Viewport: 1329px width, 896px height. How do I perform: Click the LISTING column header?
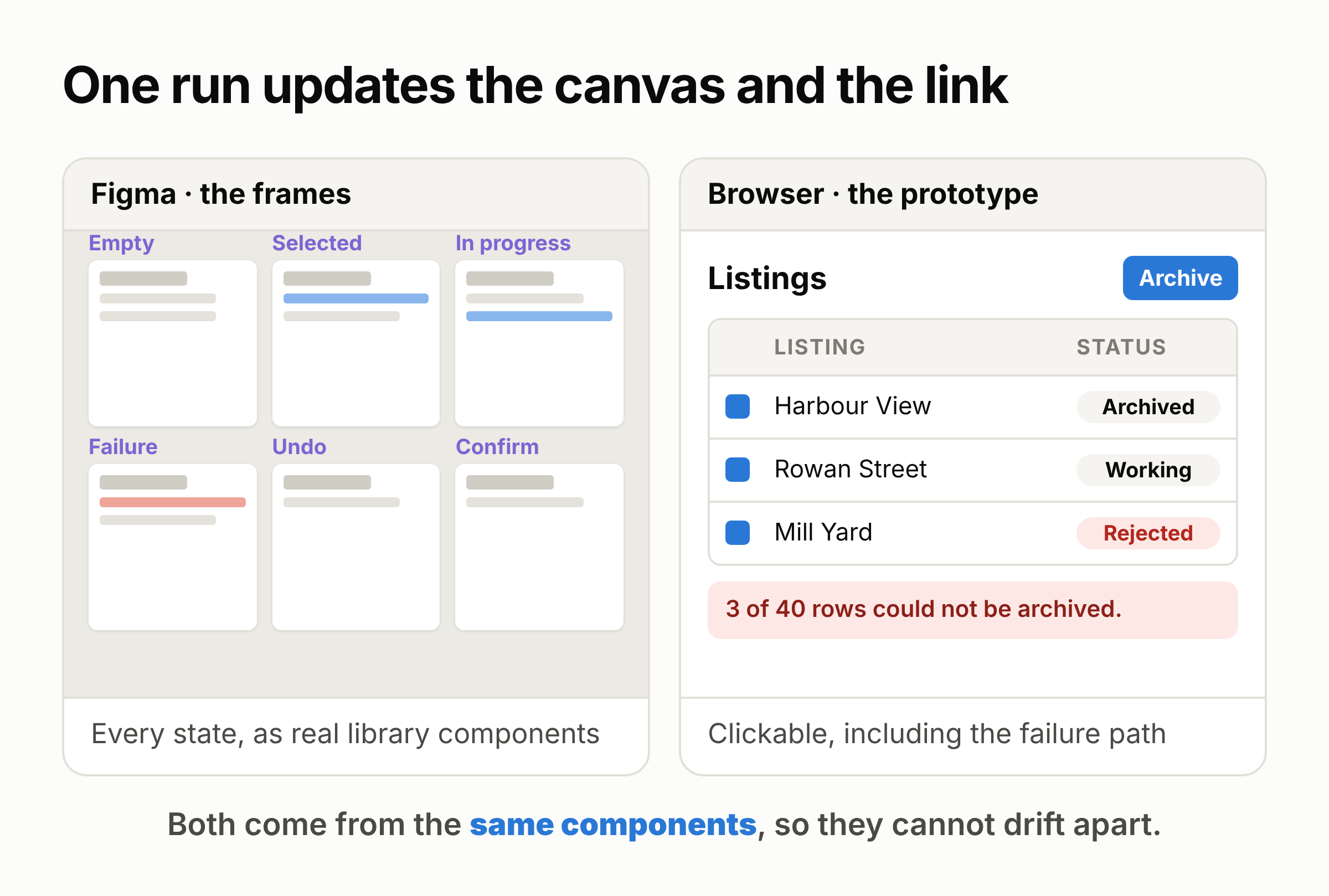pos(820,347)
